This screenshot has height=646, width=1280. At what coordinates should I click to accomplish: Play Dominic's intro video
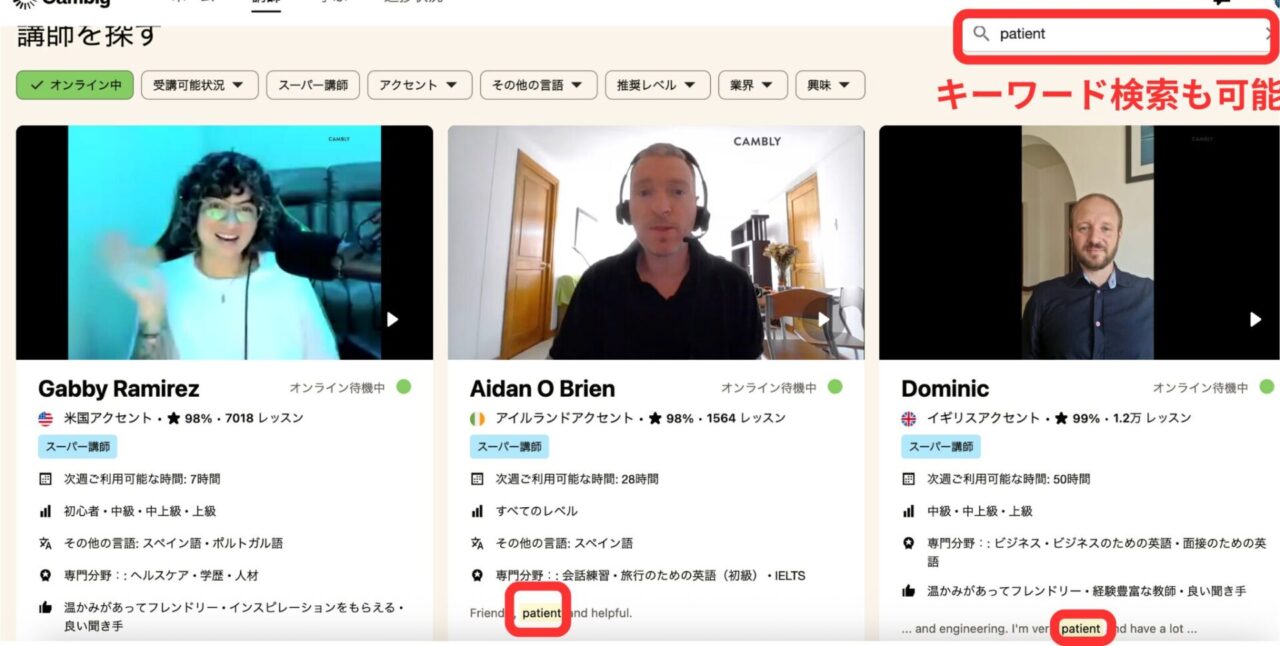pyautogui.click(x=1255, y=319)
